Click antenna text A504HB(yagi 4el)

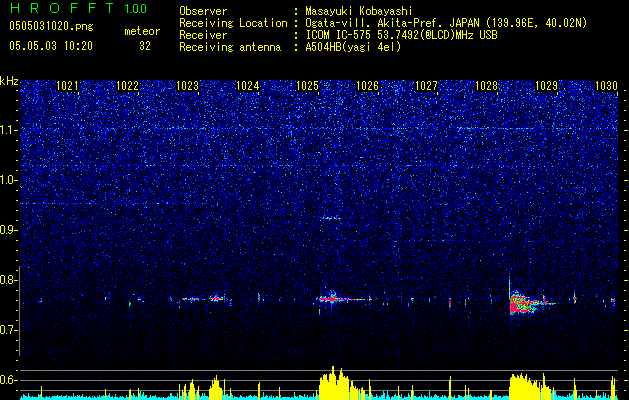(353, 47)
